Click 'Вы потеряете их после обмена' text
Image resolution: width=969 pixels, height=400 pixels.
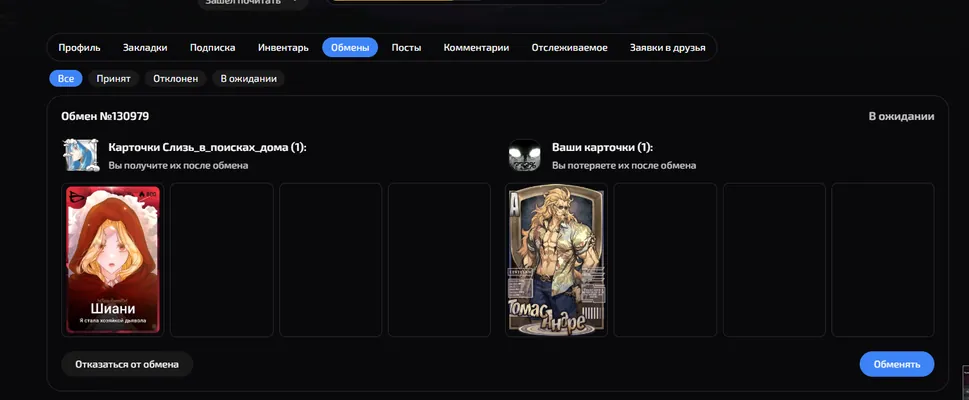pos(624,166)
